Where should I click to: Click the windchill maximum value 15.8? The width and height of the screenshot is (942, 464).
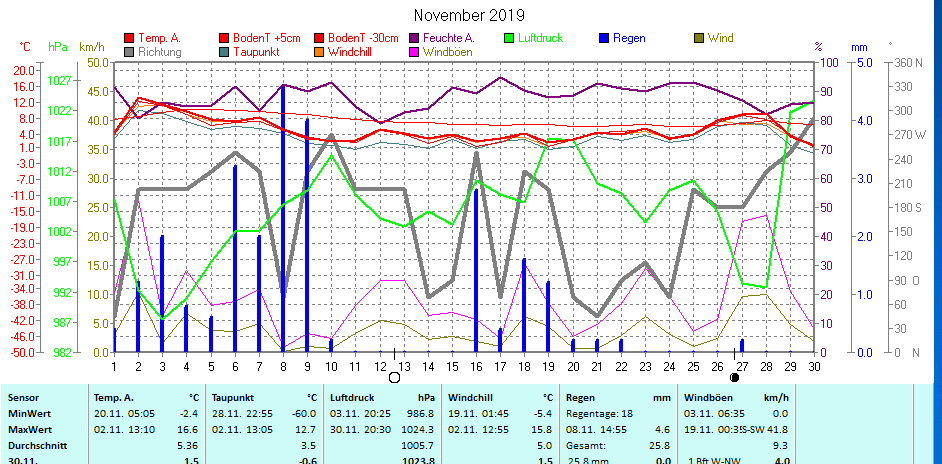tap(541, 430)
